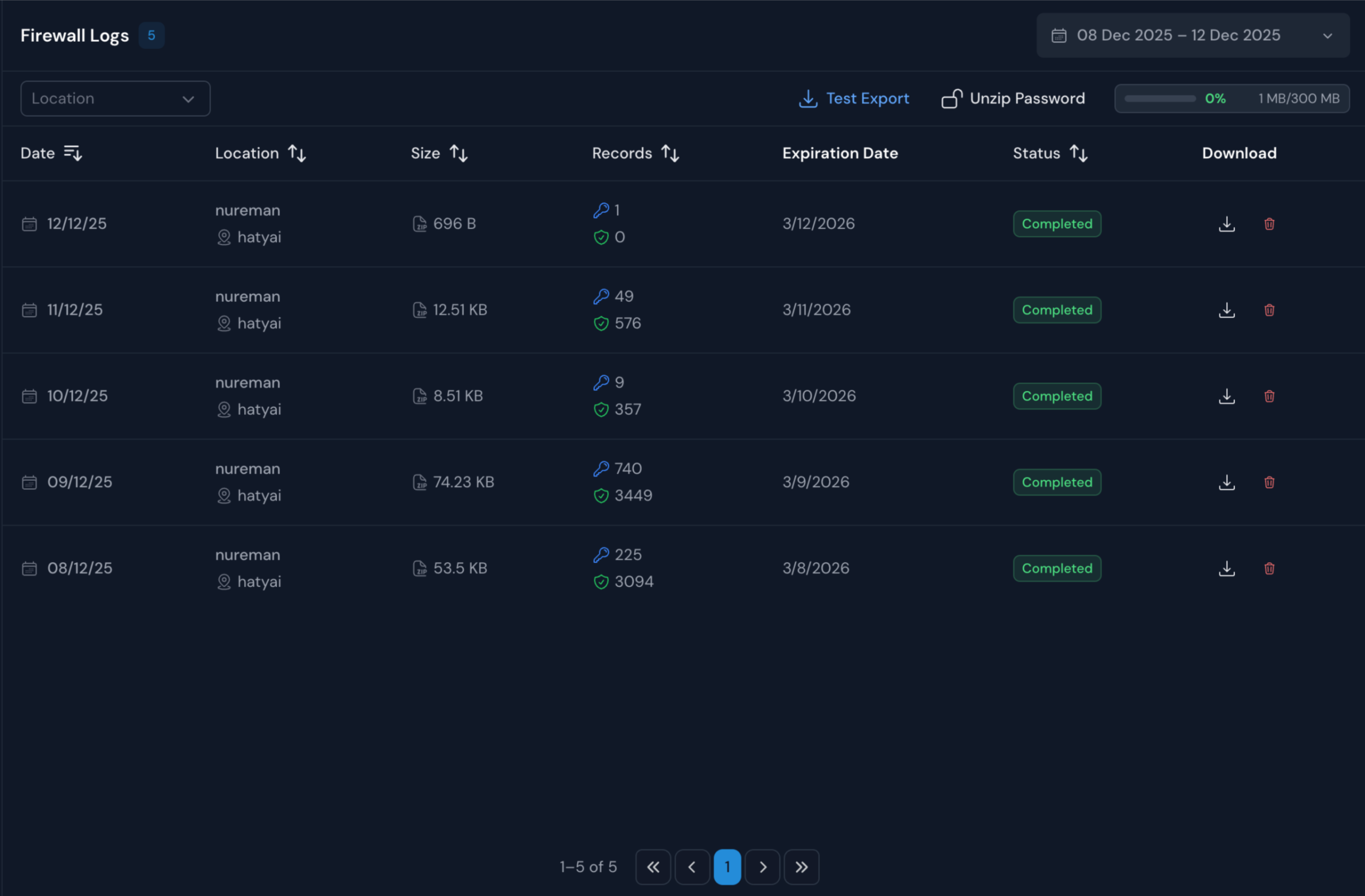
Task: Toggle Records column sorting
Action: click(670, 153)
